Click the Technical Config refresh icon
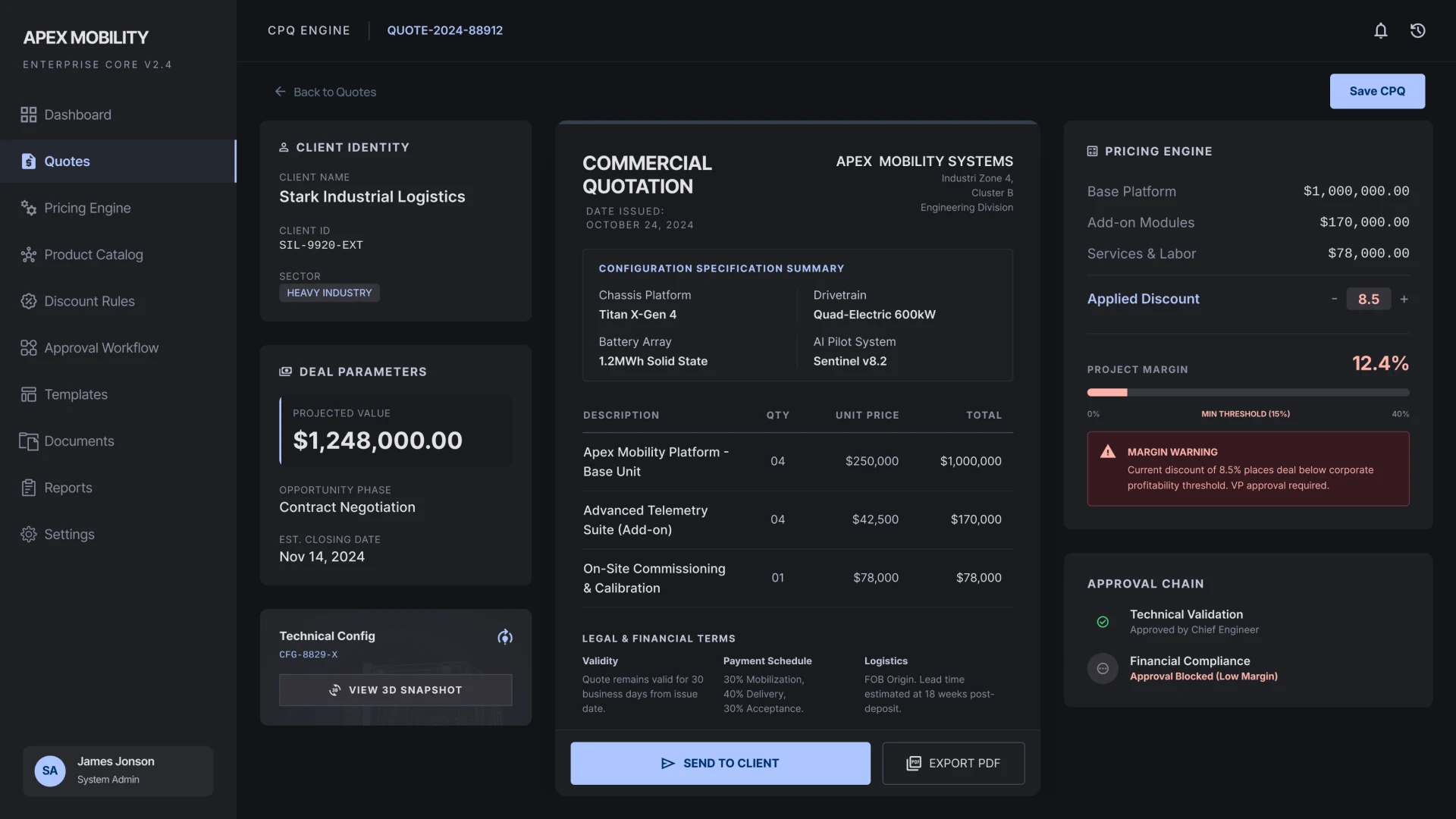 tap(504, 637)
